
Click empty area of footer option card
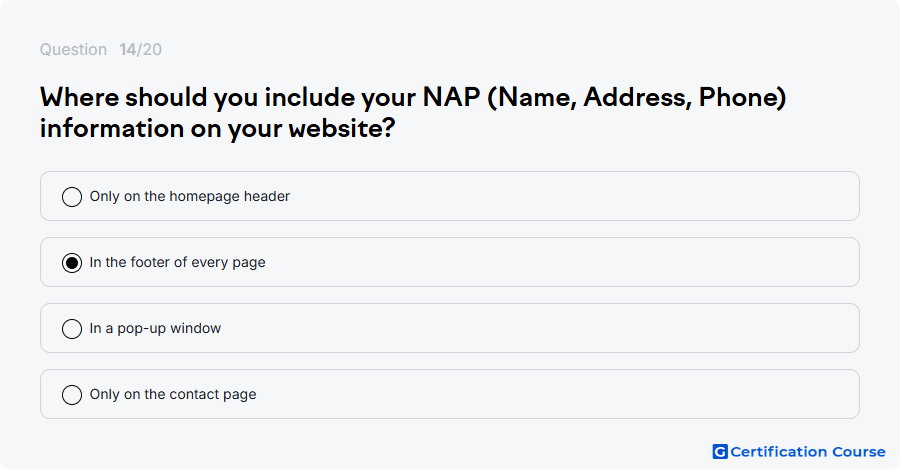(574, 262)
